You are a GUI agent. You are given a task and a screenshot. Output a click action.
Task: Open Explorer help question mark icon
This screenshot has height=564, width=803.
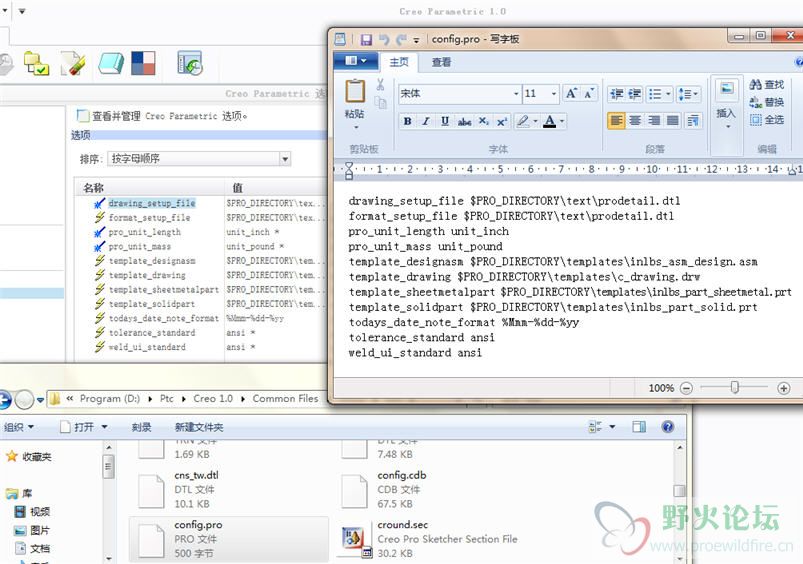tap(667, 427)
